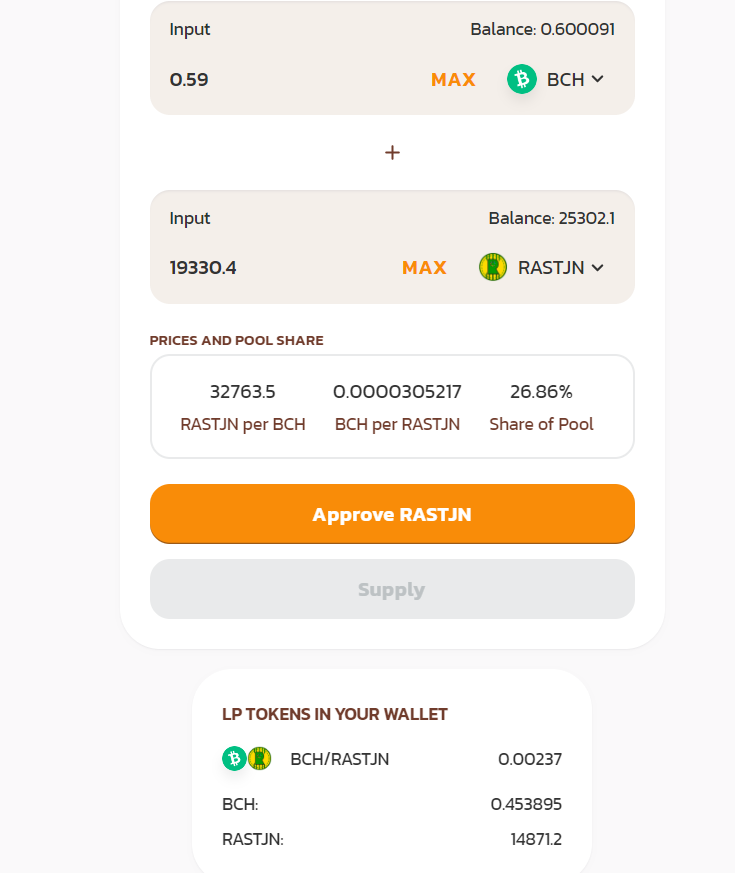Click MAX for the RASTJN input

coord(424,268)
